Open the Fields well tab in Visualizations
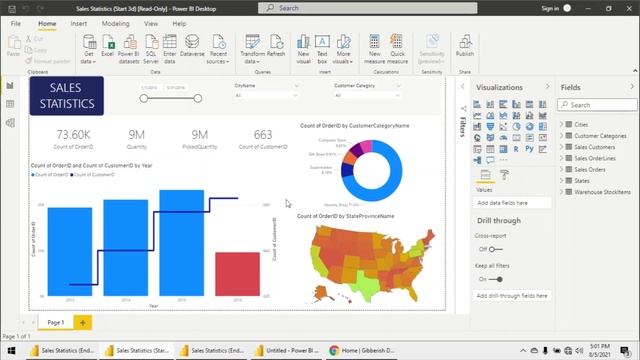 485,175
